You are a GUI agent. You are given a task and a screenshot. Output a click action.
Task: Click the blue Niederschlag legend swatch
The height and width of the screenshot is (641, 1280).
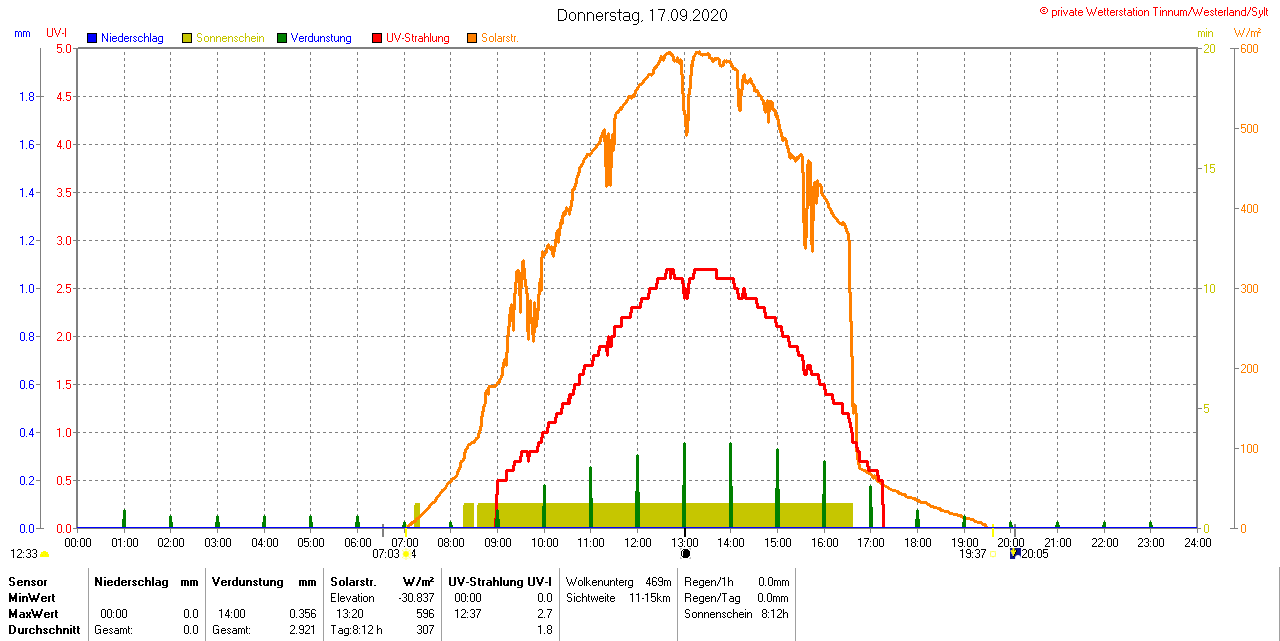click(x=92, y=38)
